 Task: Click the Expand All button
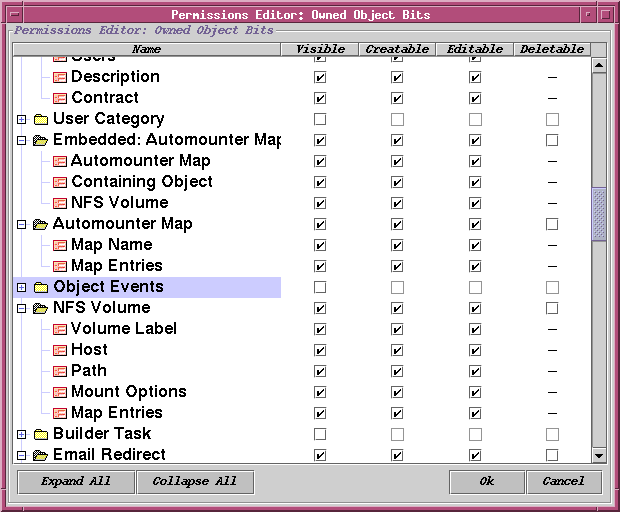[76, 482]
